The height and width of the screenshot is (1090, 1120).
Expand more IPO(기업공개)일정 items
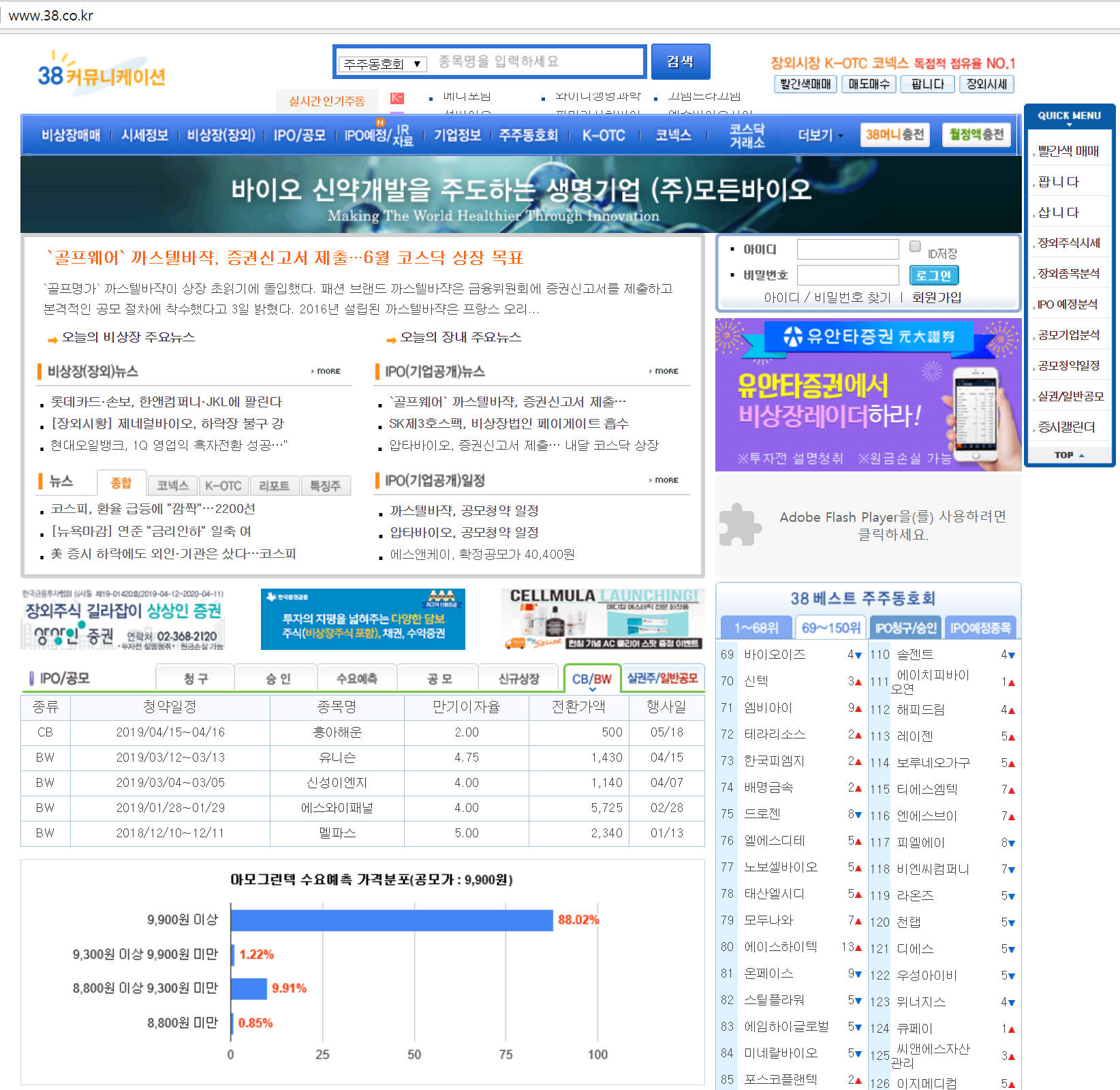point(664,480)
